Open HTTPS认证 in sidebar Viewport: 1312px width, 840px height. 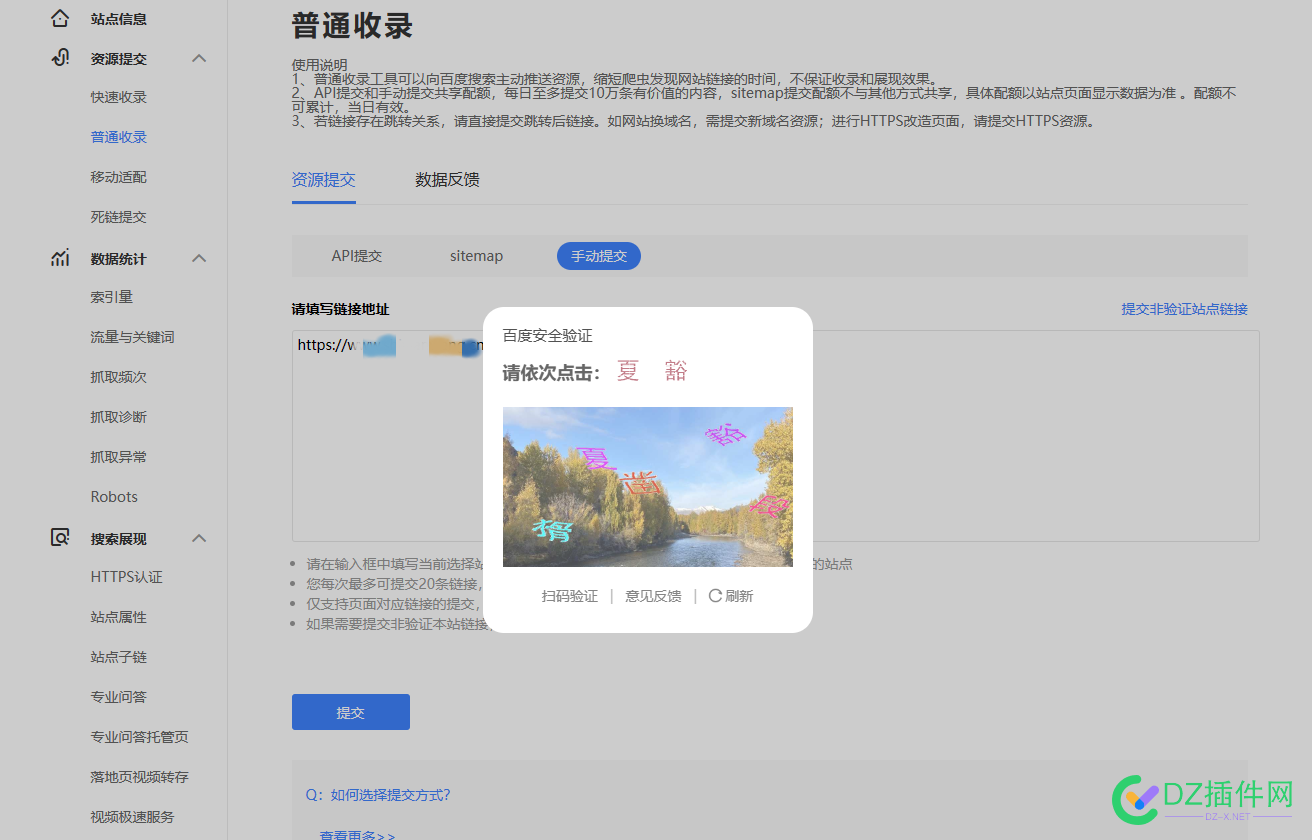(126, 577)
